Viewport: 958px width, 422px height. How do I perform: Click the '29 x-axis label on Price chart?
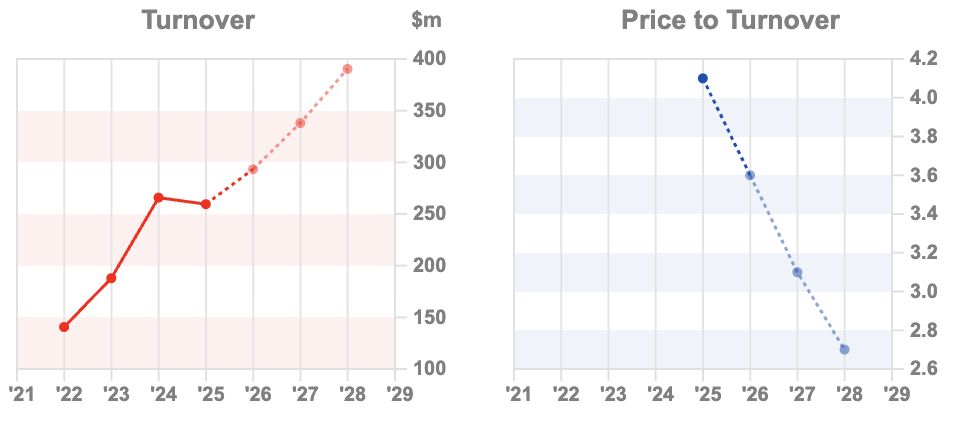[x=892, y=393]
